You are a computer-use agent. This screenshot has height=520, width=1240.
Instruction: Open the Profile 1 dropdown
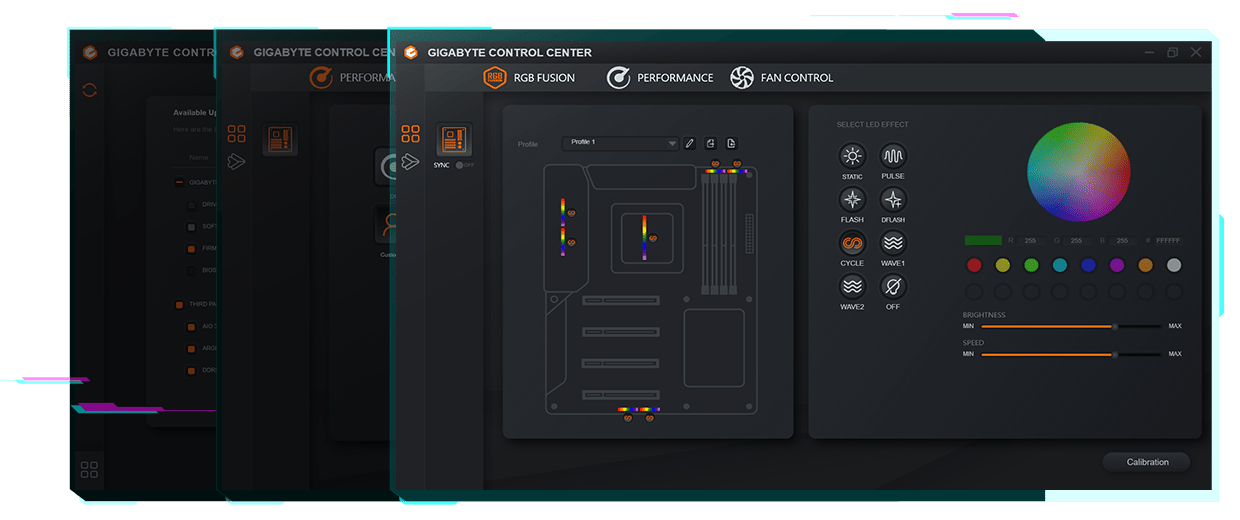620,143
